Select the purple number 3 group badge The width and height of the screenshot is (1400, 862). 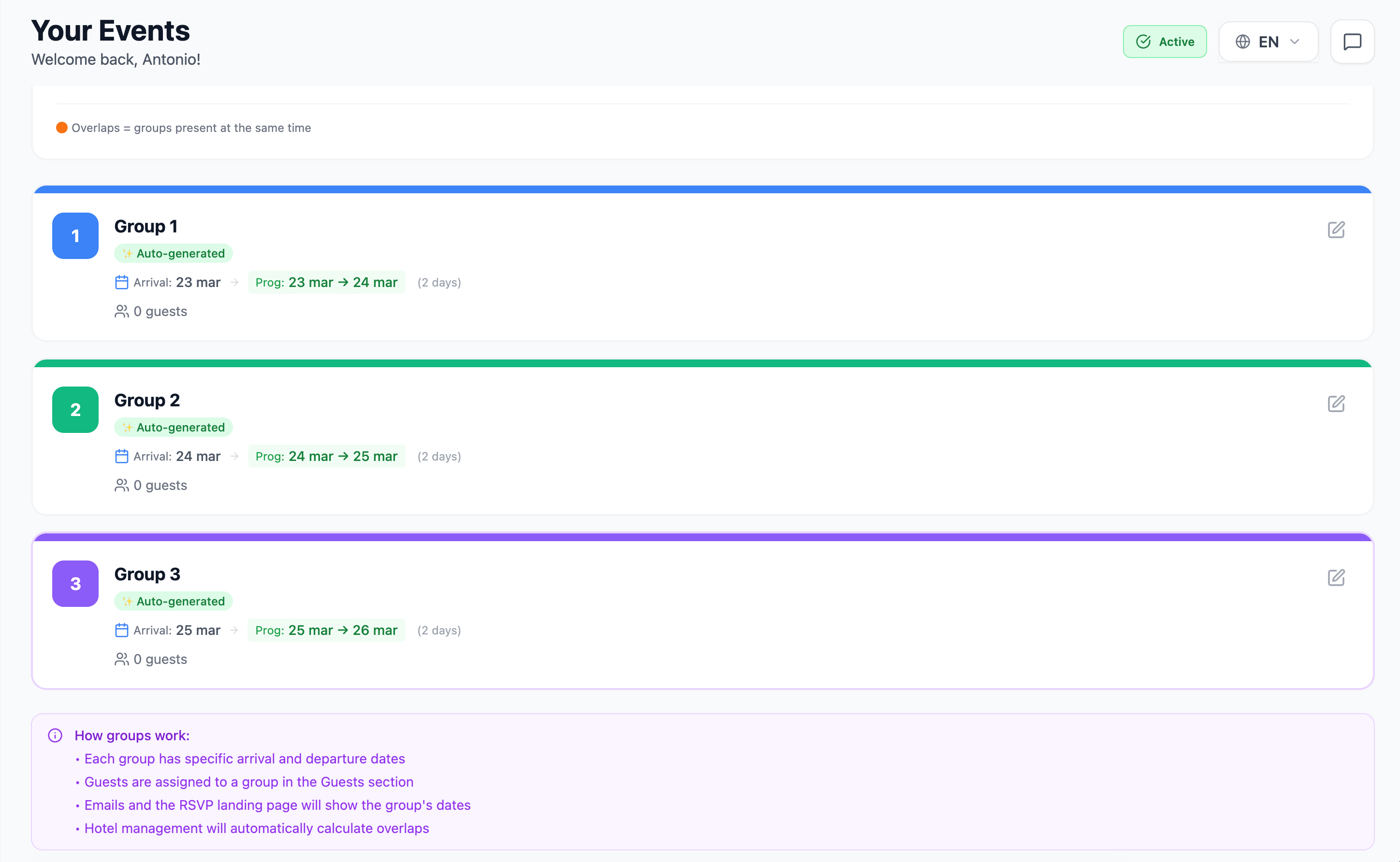tap(75, 584)
